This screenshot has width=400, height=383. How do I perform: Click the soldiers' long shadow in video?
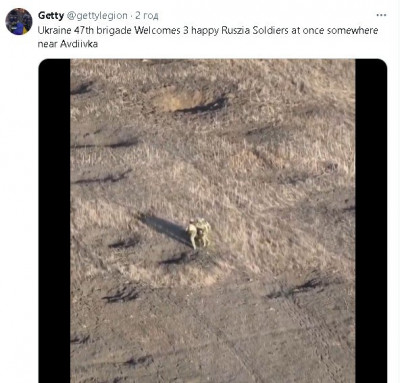coord(164,228)
